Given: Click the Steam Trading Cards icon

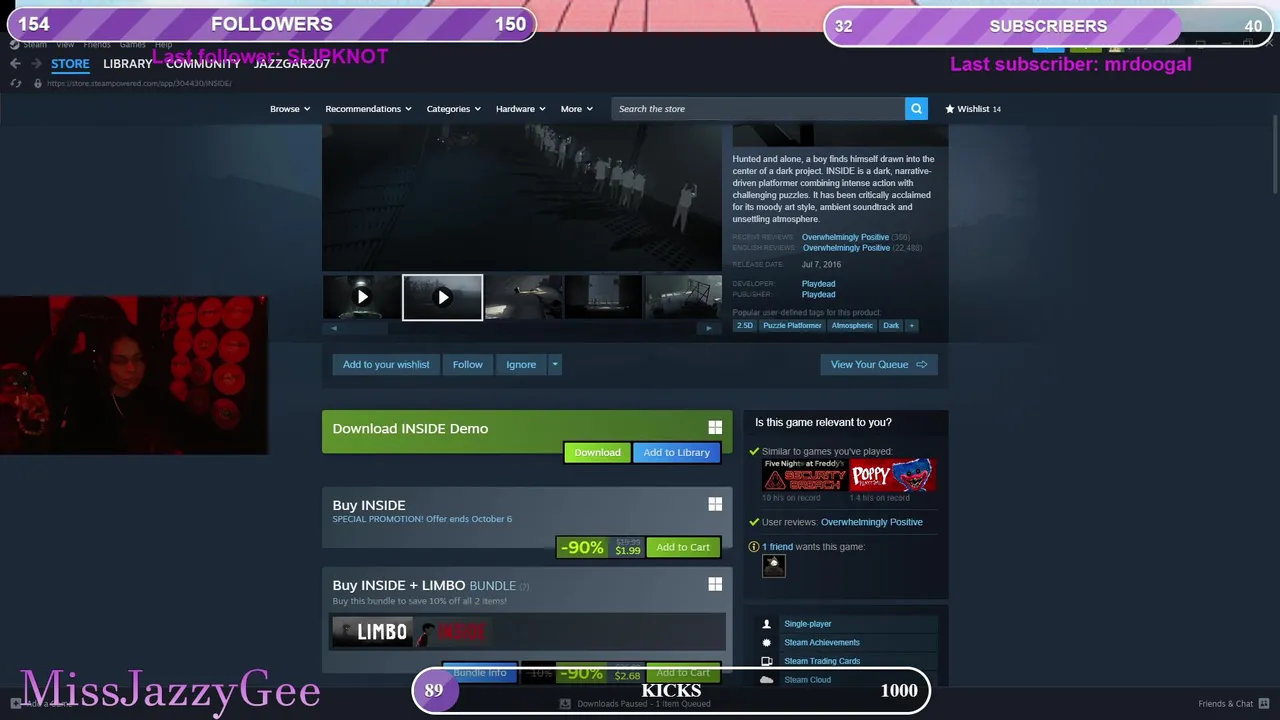Looking at the screenshot, I should point(767,661).
